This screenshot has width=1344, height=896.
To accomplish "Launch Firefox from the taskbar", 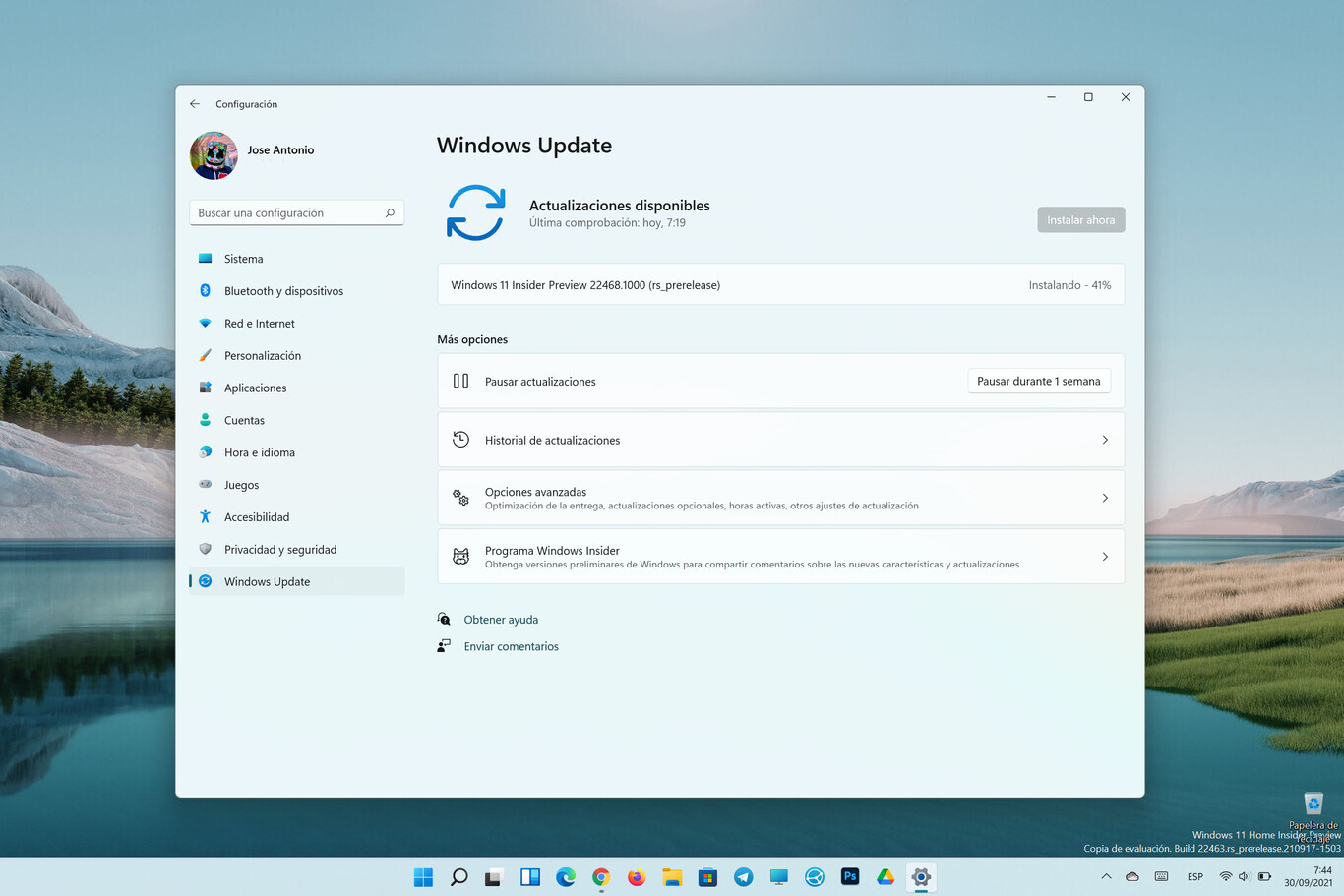I will point(637,877).
